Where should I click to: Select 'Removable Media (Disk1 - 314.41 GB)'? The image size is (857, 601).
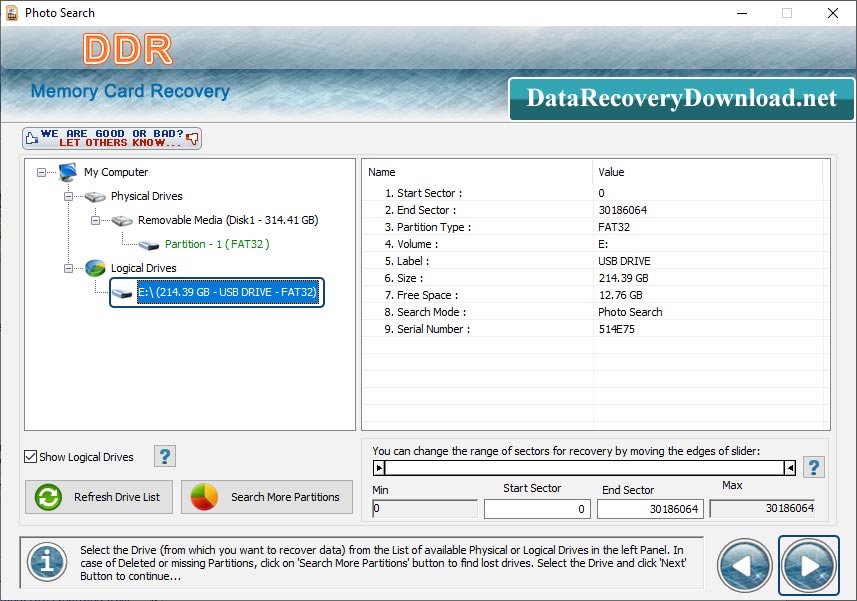pos(228,220)
